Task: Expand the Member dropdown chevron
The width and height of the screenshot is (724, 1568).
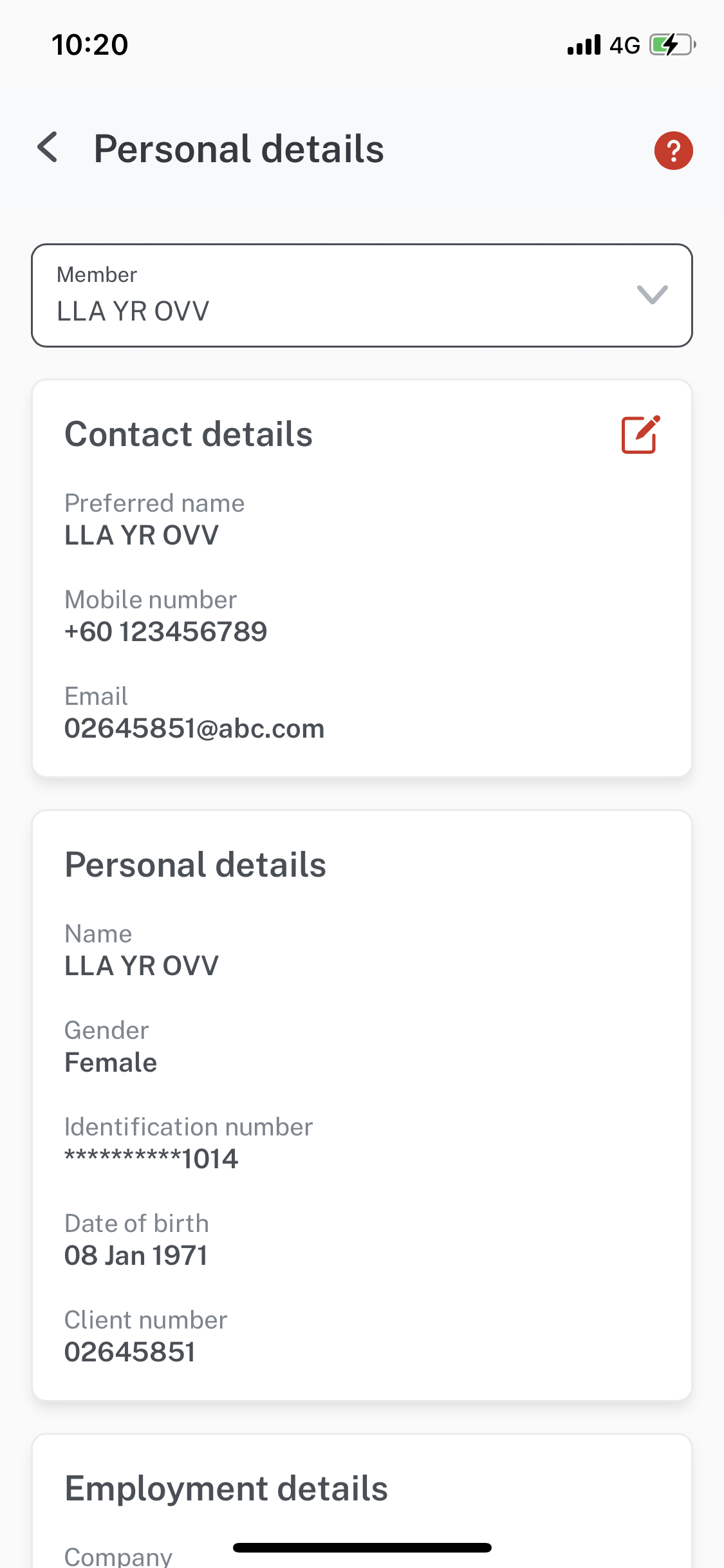Action: click(x=652, y=295)
